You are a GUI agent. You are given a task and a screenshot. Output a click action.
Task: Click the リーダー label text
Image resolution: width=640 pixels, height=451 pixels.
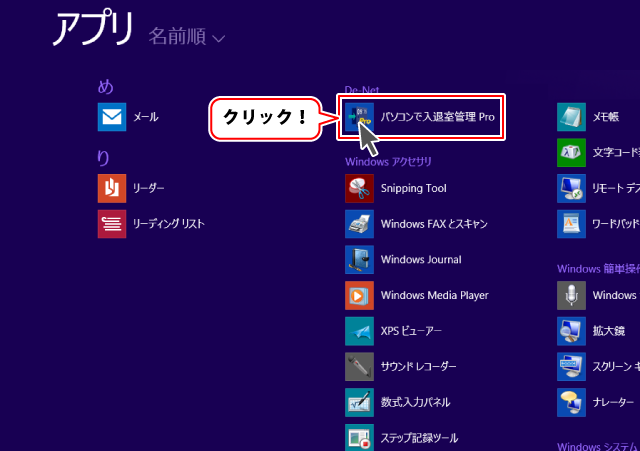pos(149,188)
